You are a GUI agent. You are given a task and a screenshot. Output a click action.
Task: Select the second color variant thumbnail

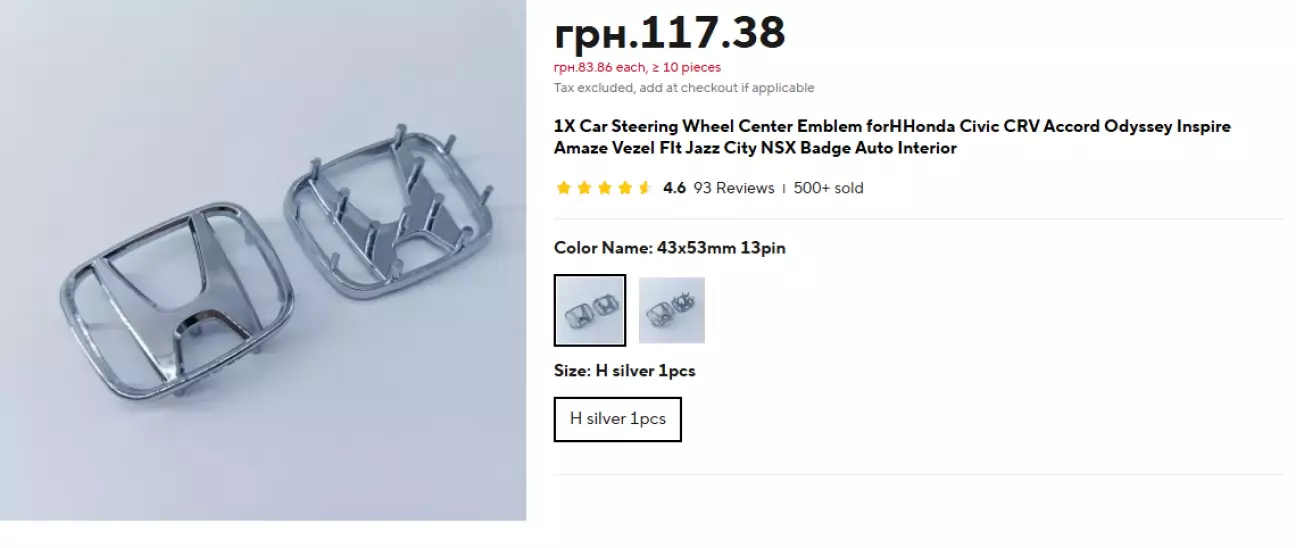pyautogui.click(x=672, y=310)
